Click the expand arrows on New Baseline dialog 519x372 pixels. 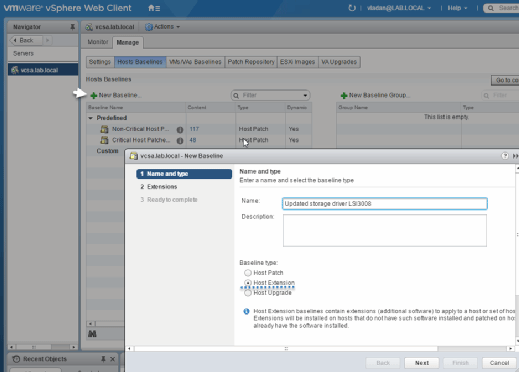pos(515,156)
